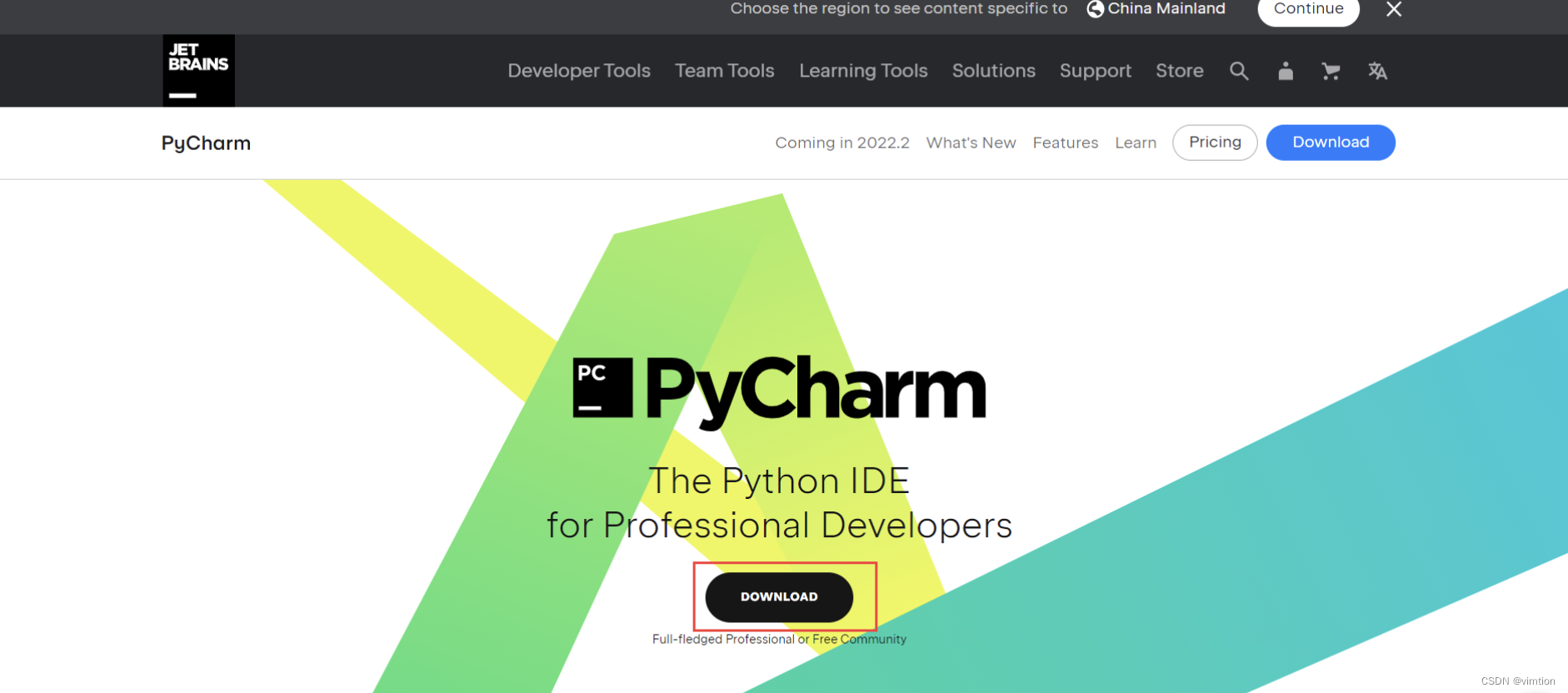The height and width of the screenshot is (693, 1568).
Task: Click the PyCharm product name heading
Action: click(206, 143)
